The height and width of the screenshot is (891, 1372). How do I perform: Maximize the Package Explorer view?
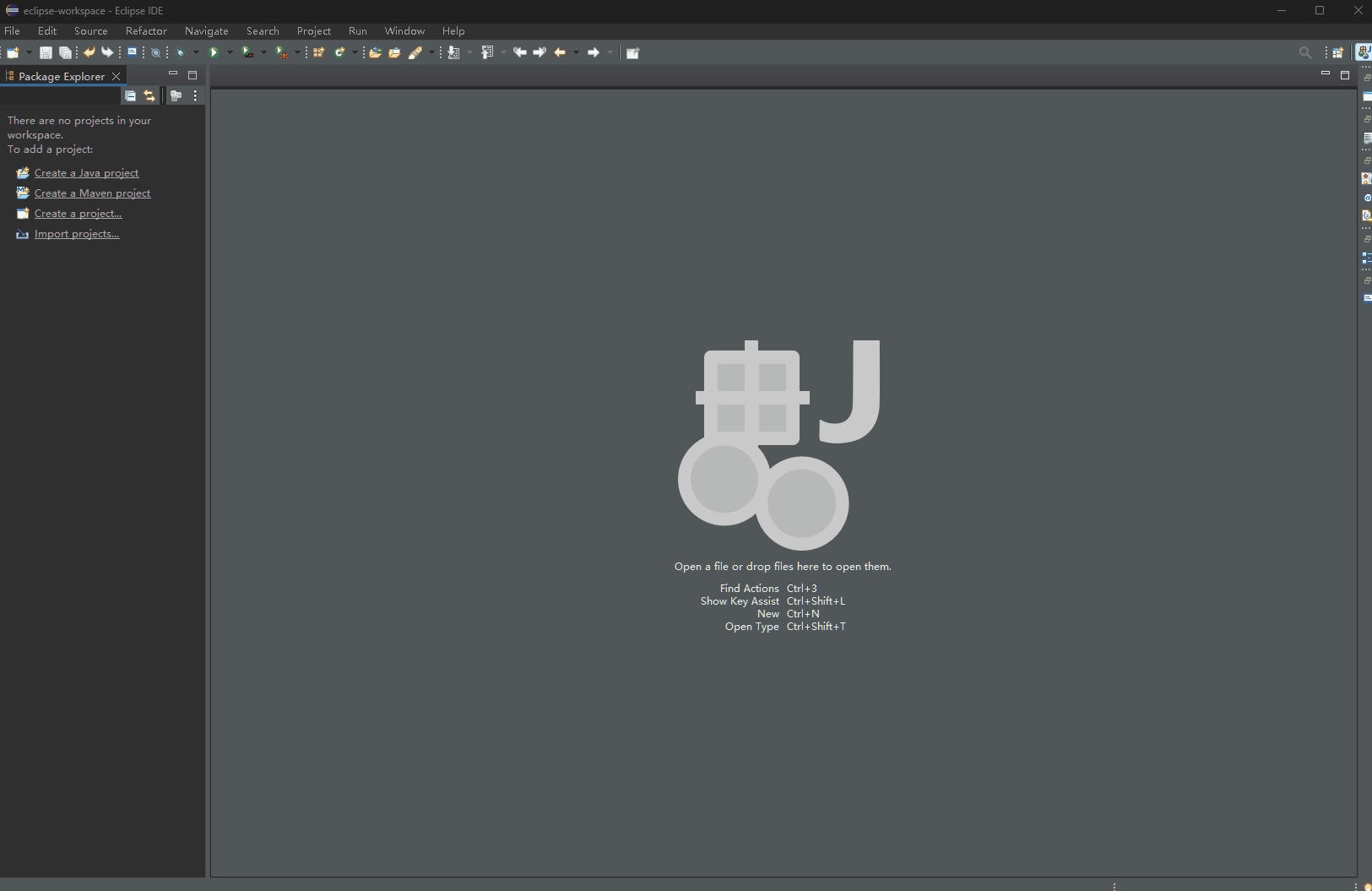coord(193,74)
